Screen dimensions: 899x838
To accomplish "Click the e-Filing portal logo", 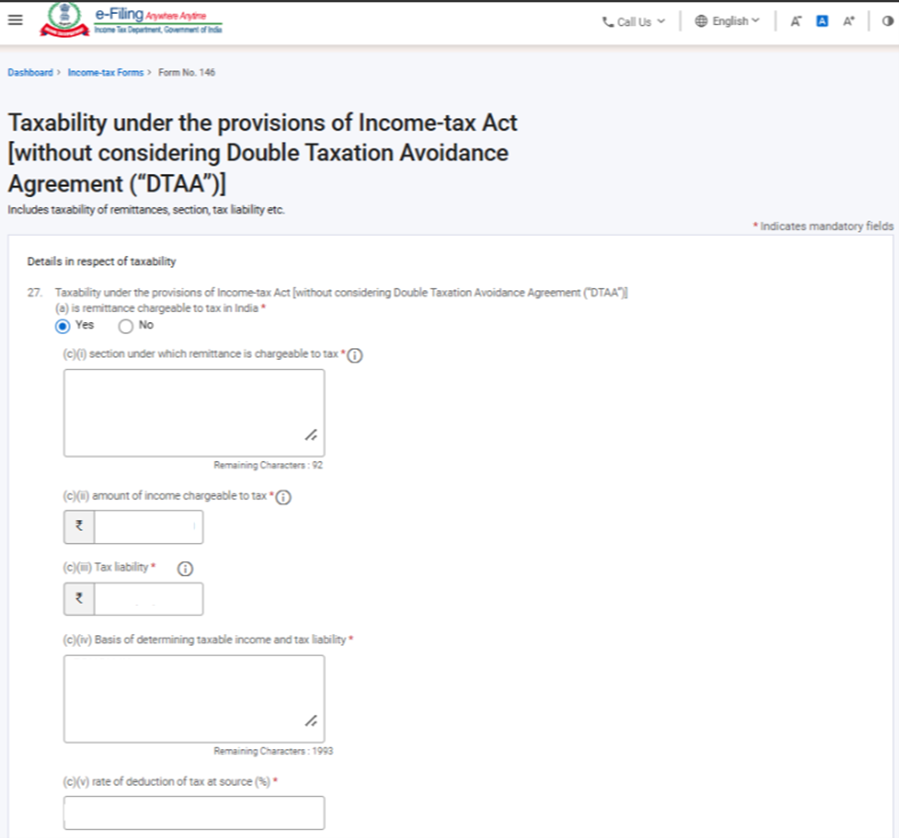I will pos(131,21).
